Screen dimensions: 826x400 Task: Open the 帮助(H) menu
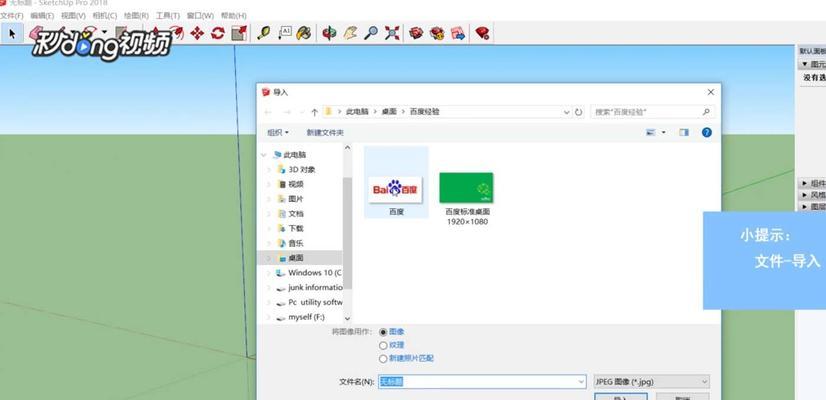pyautogui.click(x=233, y=16)
